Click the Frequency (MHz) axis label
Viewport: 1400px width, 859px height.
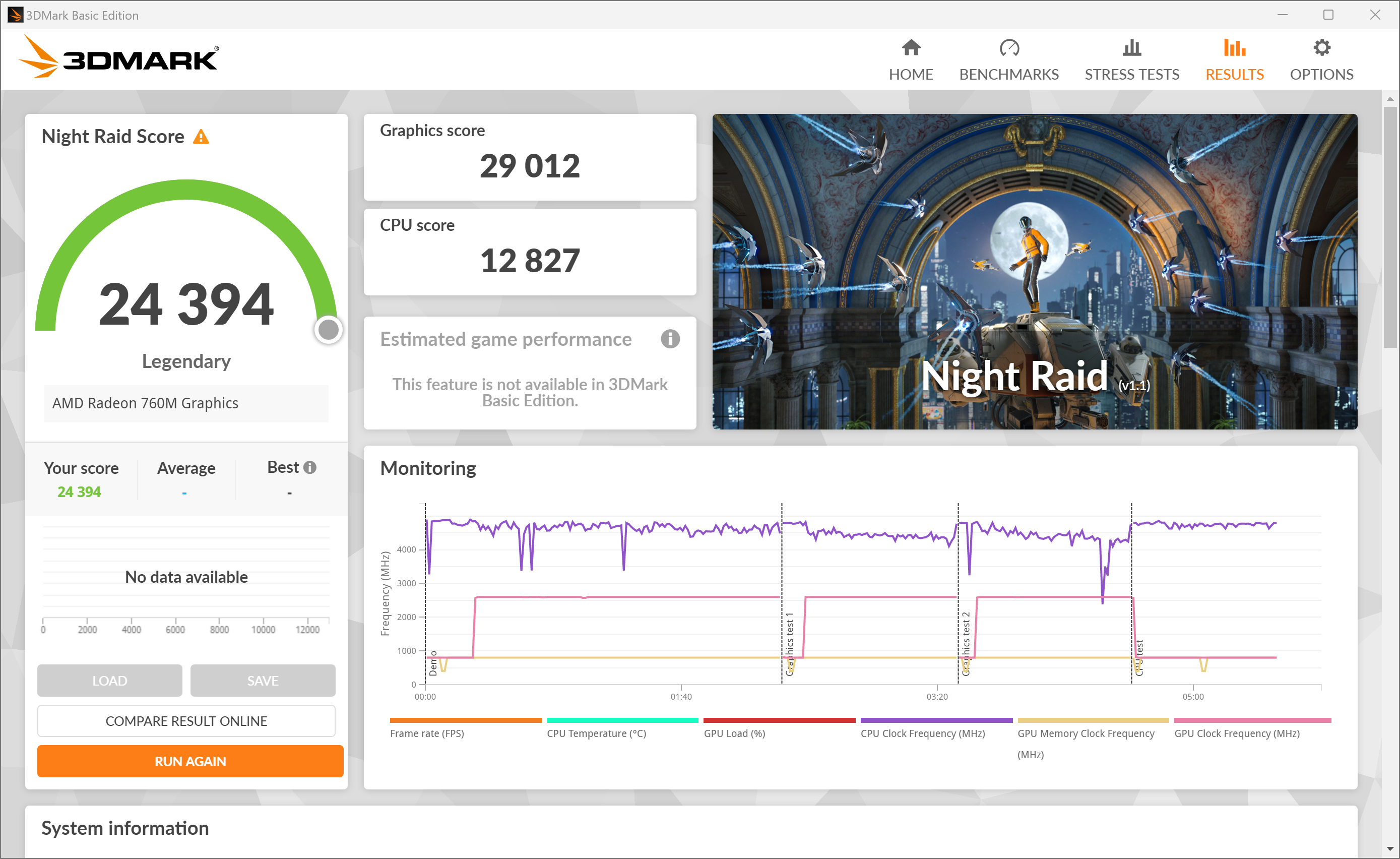(x=385, y=593)
